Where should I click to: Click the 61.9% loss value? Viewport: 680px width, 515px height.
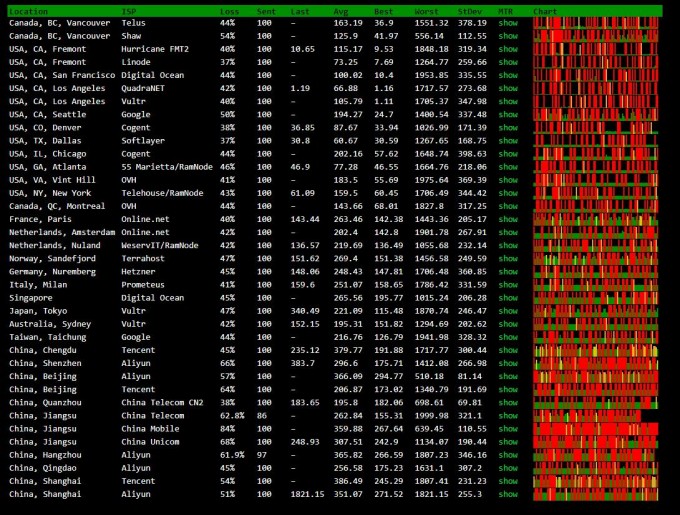click(x=232, y=455)
